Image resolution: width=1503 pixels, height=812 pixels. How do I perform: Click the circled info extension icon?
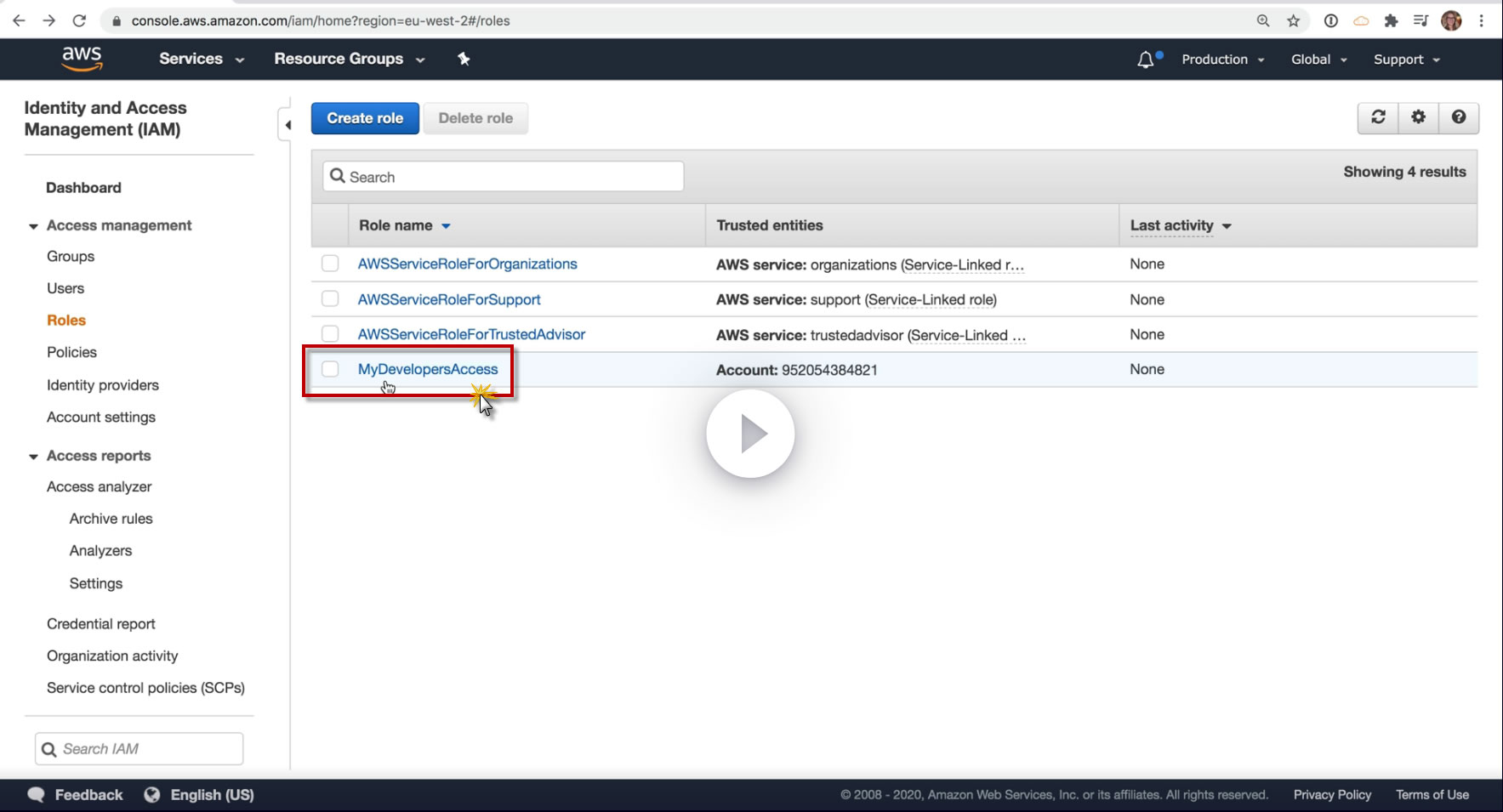[1331, 20]
